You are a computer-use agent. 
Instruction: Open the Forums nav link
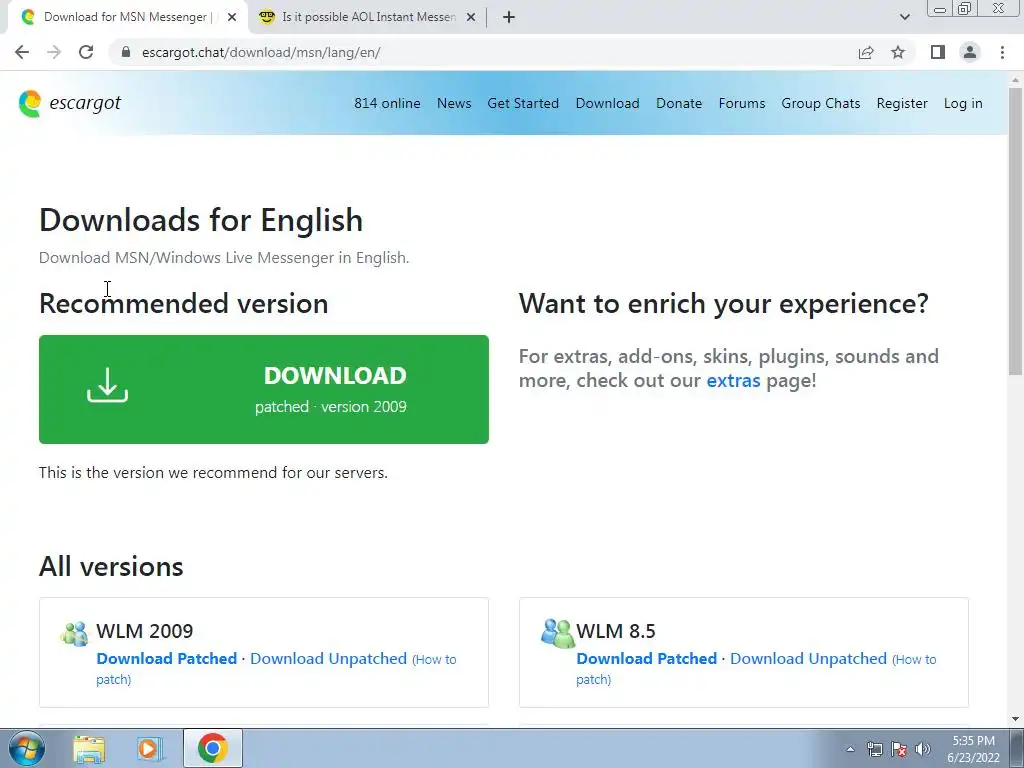coord(742,103)
